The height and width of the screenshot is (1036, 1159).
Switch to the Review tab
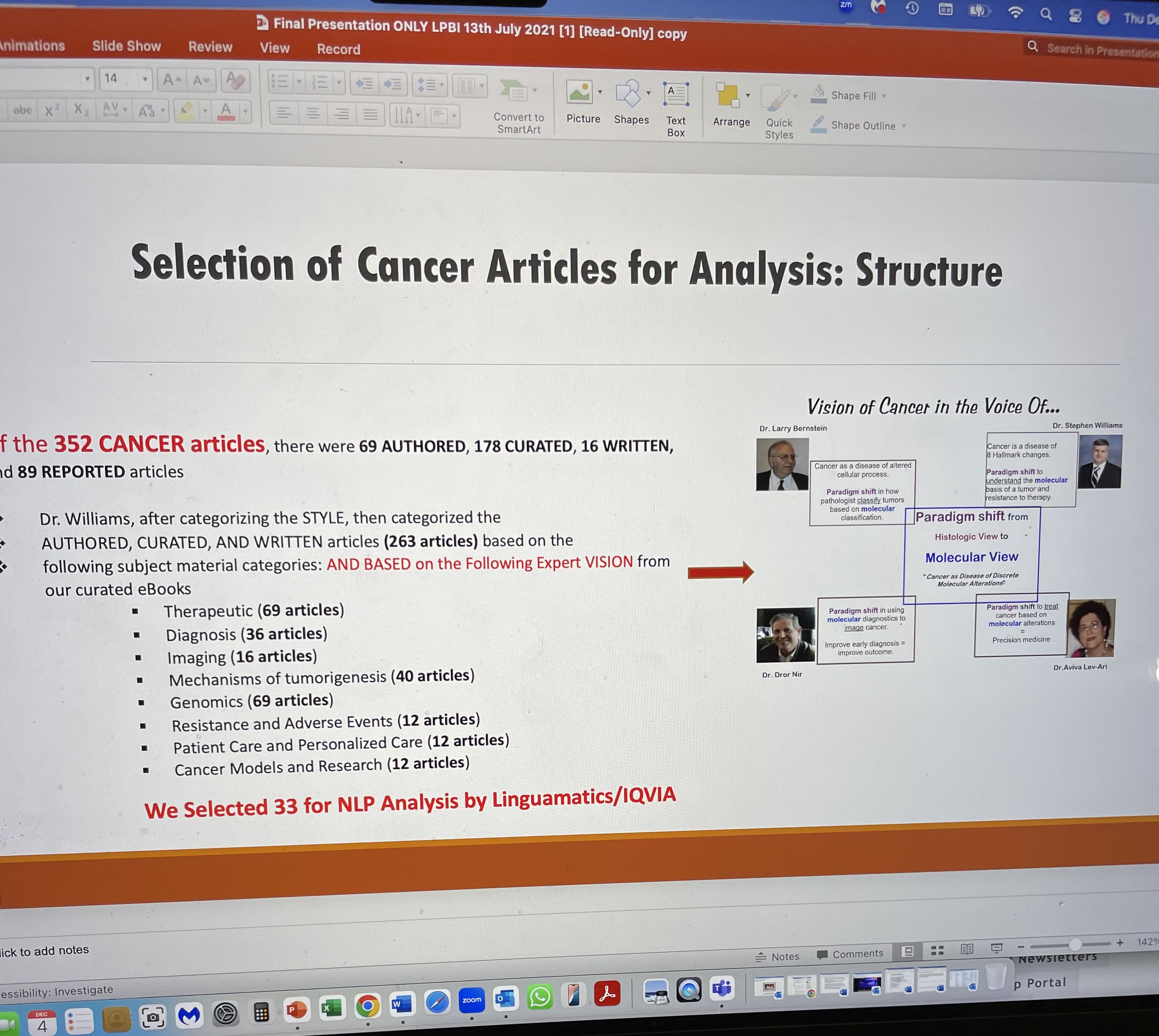click(x=210, y=47)
